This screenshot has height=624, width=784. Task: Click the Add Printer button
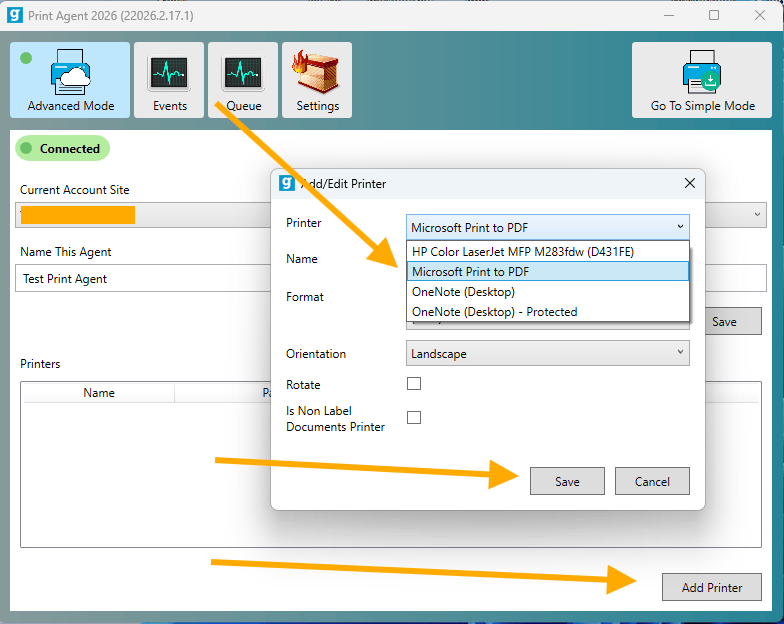tap(712, 587)
